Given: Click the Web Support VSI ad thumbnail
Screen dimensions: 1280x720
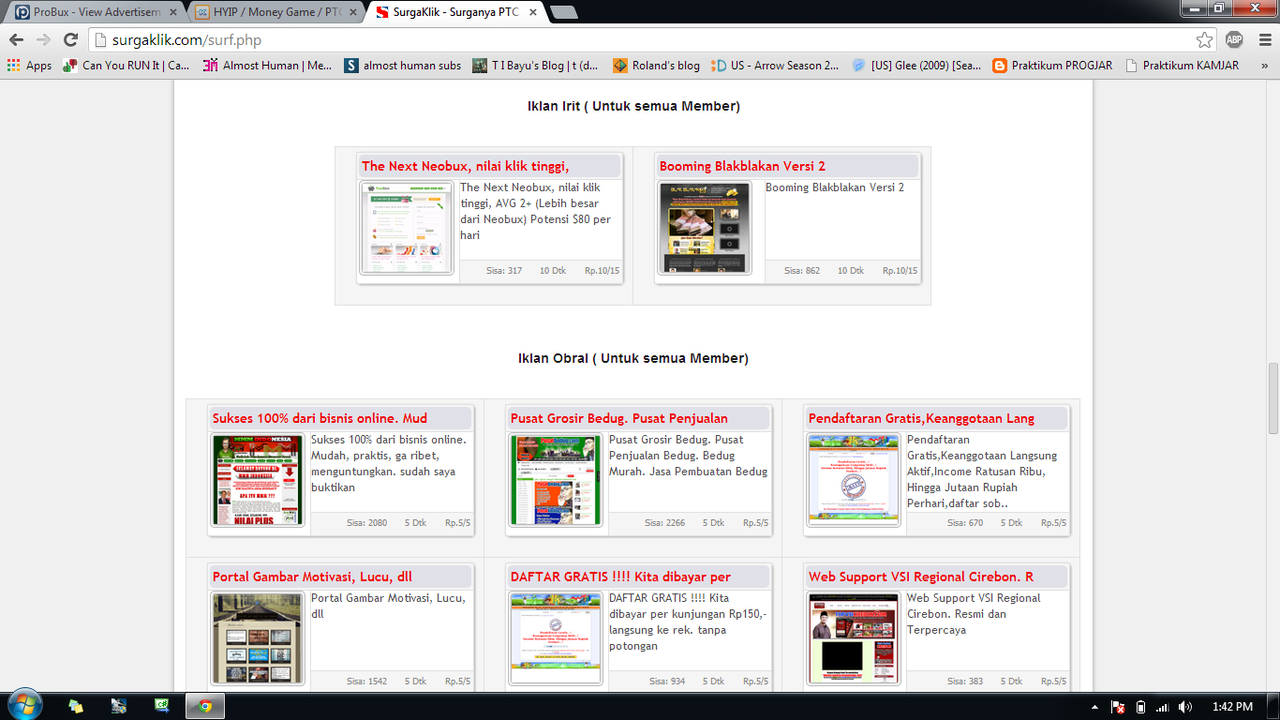Looking at the screenshot, I should tap(854, 639).
